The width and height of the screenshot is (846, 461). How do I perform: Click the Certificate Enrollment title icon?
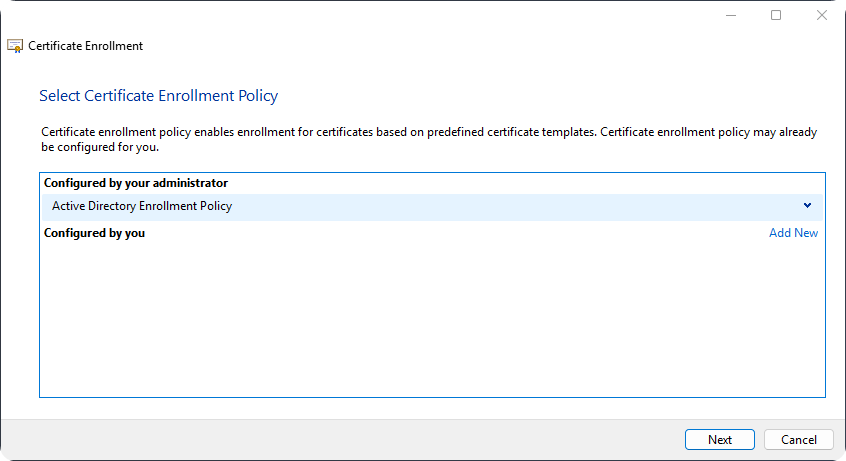point(15,46)
